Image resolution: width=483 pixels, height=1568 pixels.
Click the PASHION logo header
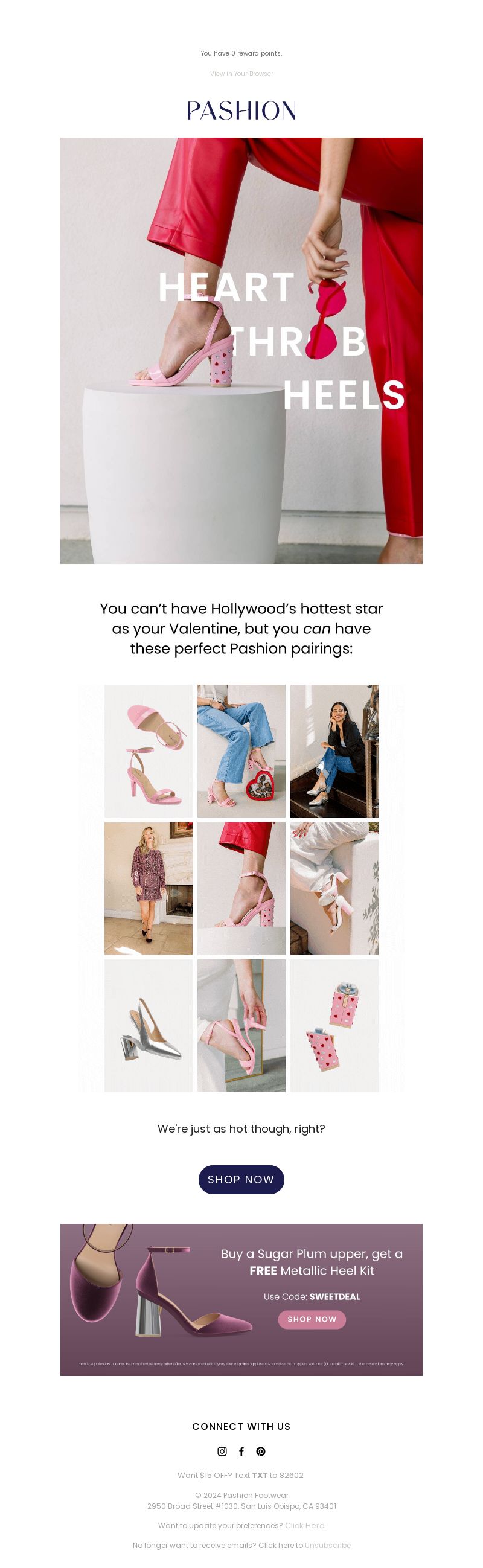[x=241, y=110]
